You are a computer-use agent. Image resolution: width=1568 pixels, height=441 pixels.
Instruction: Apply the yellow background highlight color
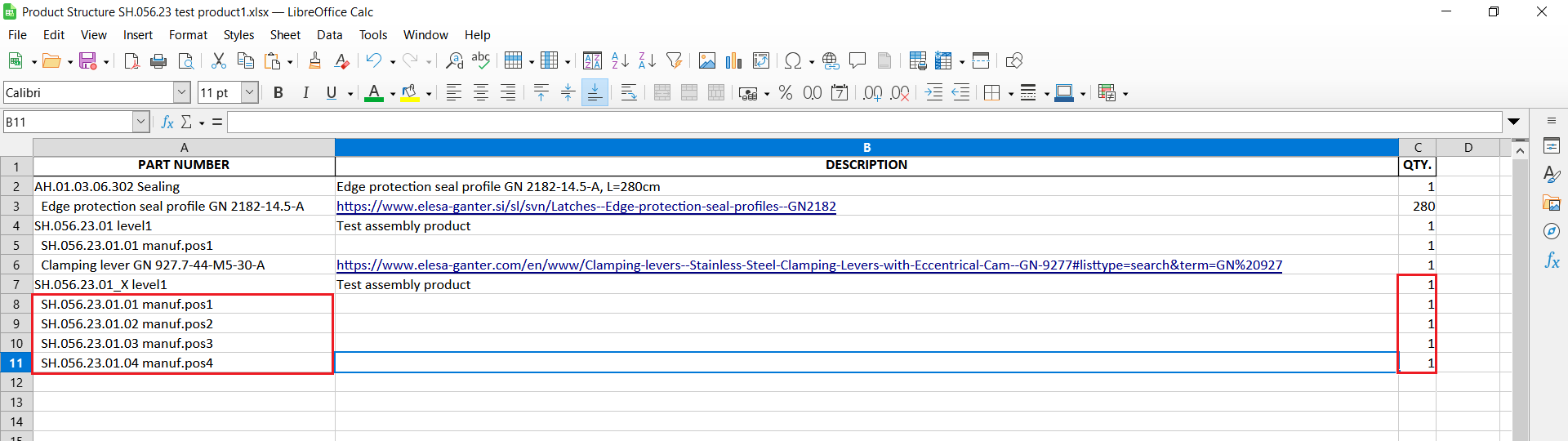(x=410, y=93)
